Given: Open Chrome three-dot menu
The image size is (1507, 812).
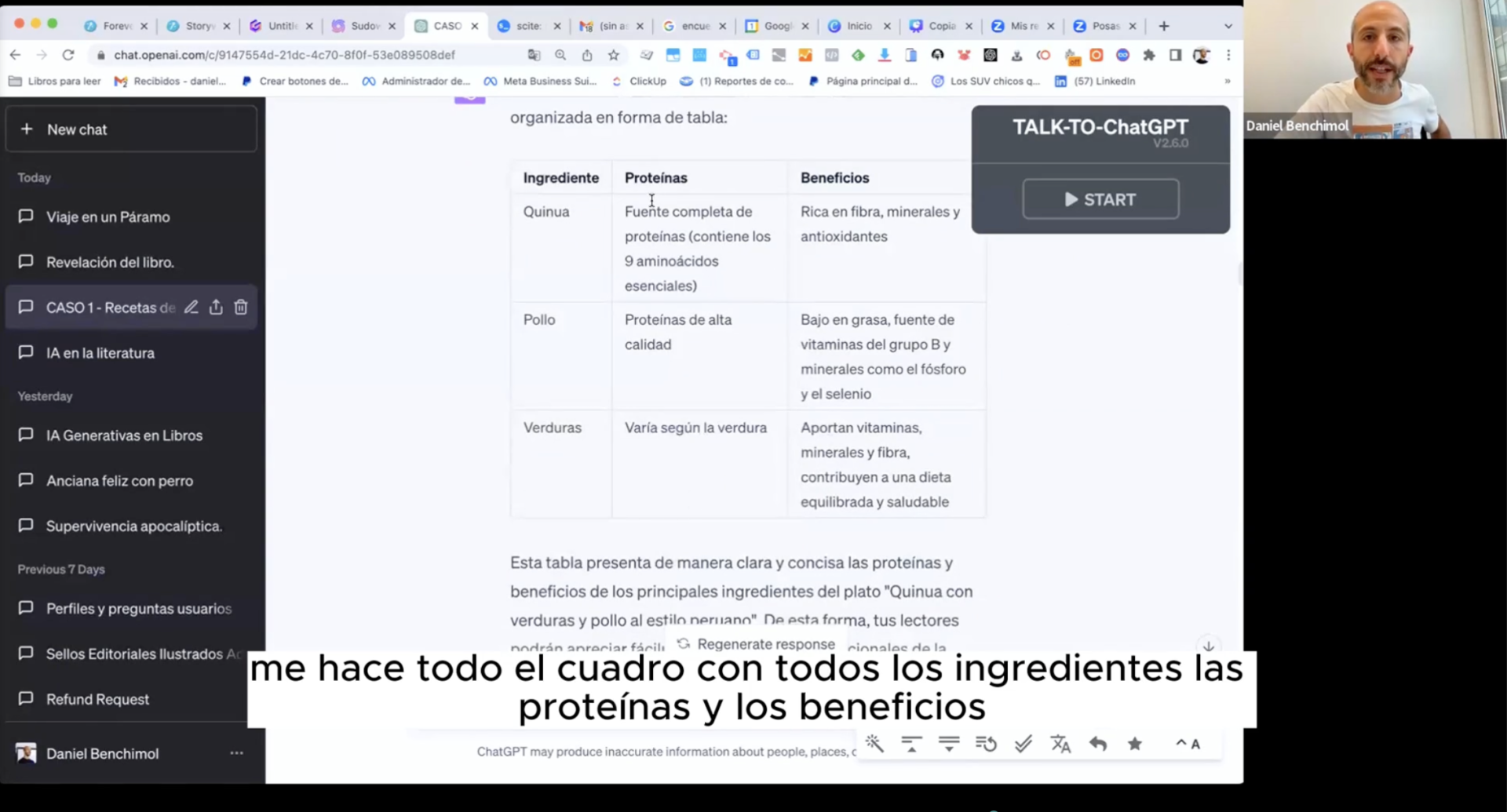Looking at the screenshot, I should [x=1228, y=55].
